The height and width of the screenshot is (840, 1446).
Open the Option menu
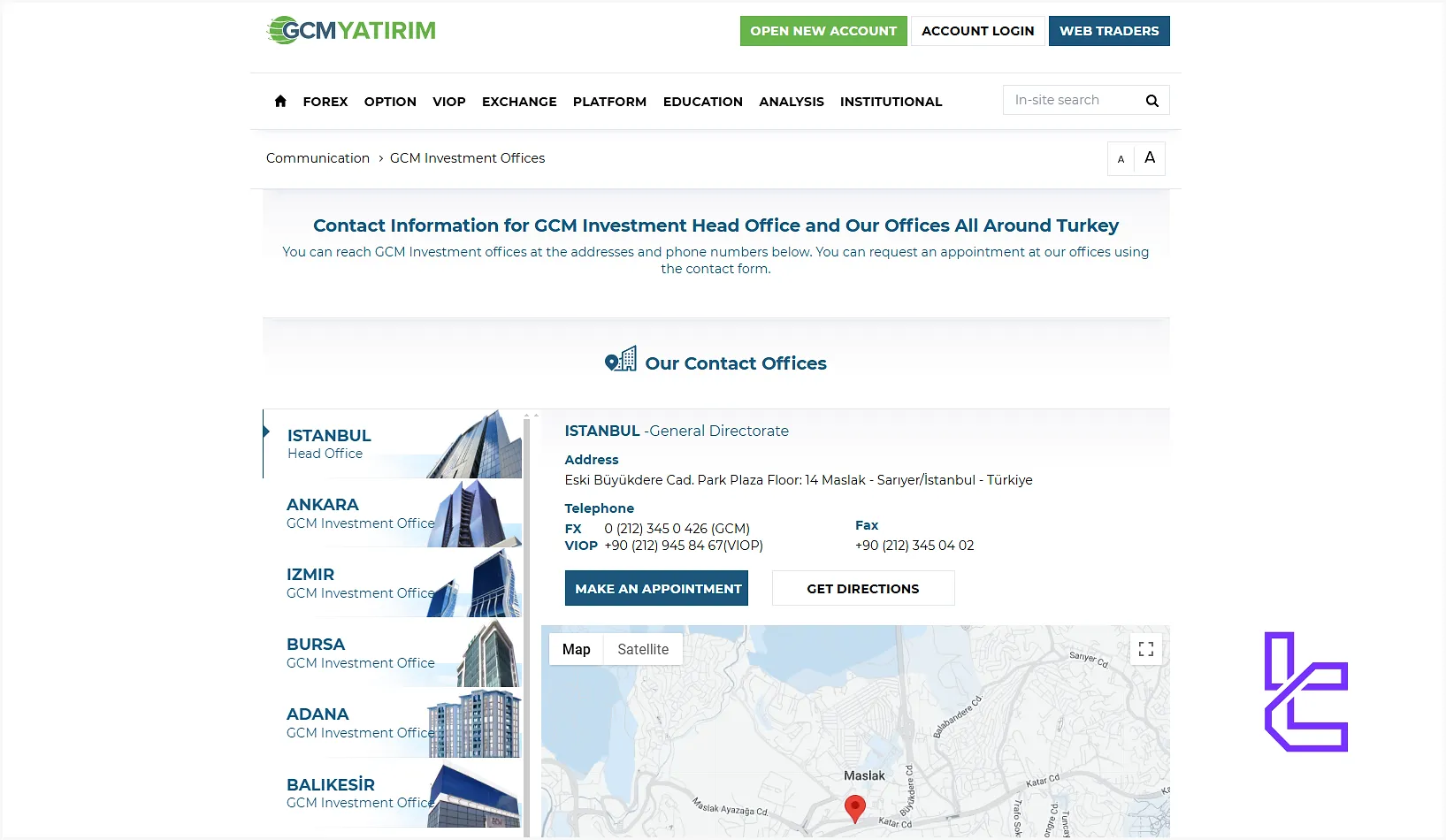(x=390, y=102)
